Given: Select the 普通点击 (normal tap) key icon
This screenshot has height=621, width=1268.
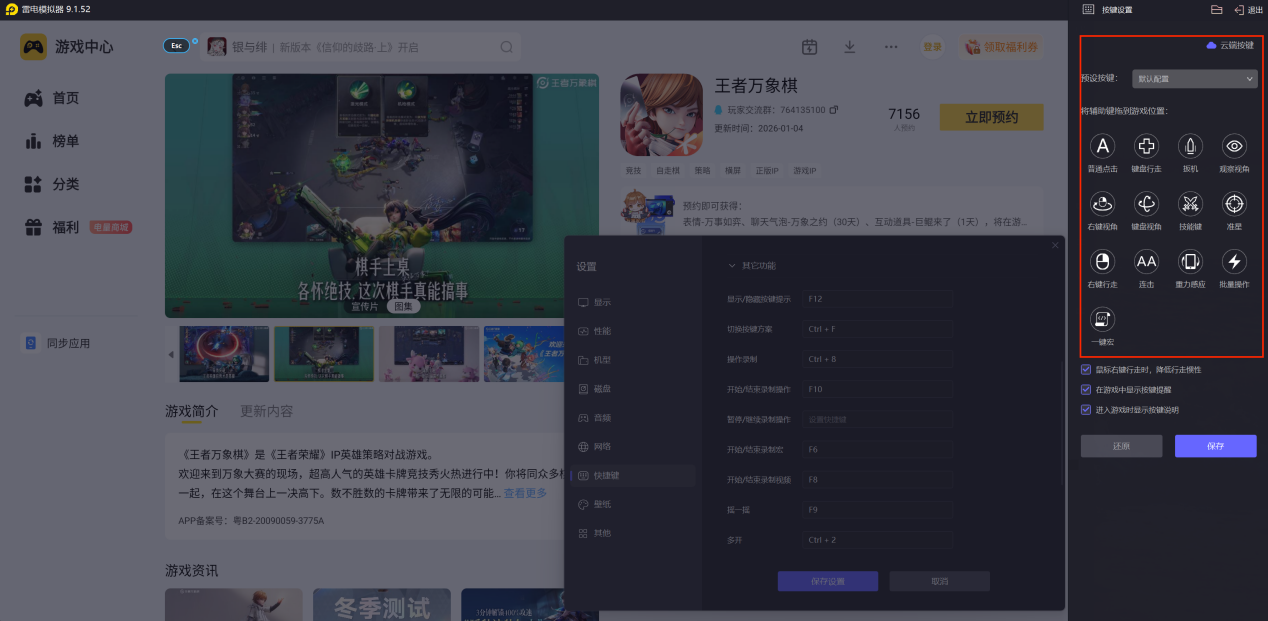Looking at the screenshot, I should (1102, 146).
